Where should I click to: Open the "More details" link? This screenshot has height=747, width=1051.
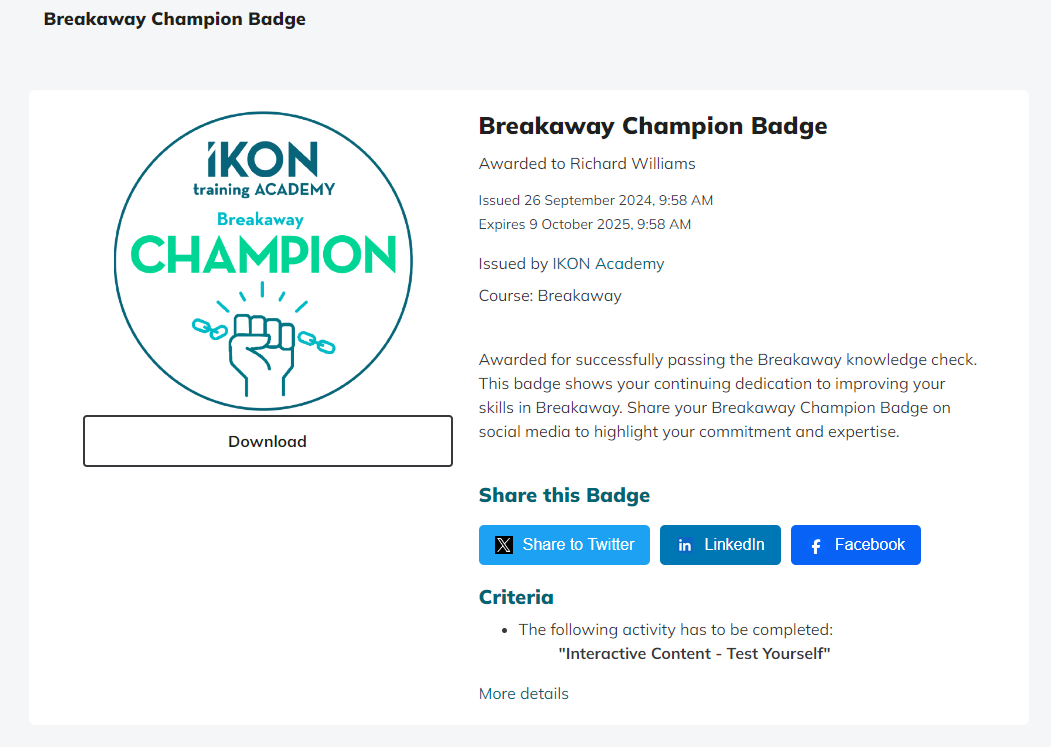coord(523,693)
